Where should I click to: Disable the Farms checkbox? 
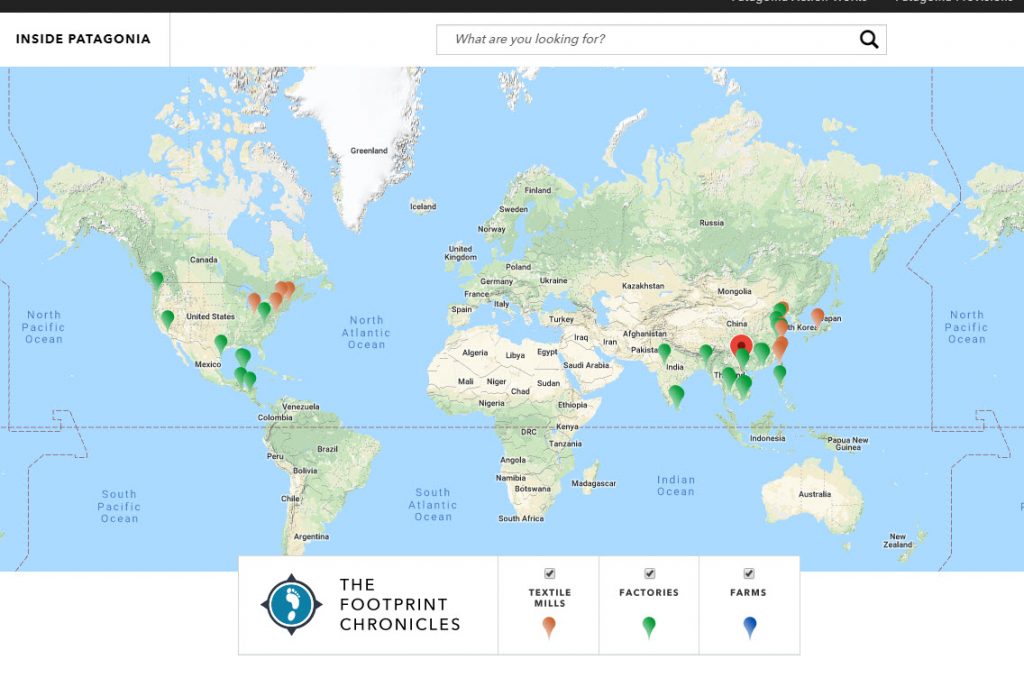[749, 572]
